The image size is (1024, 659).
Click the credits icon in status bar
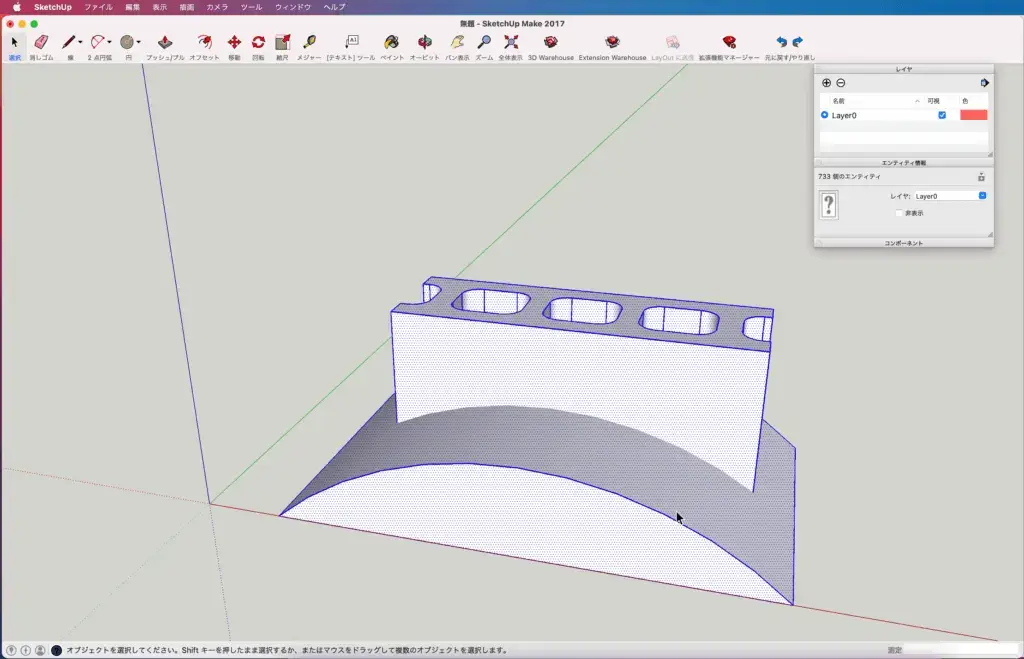[x=25, y=650]
